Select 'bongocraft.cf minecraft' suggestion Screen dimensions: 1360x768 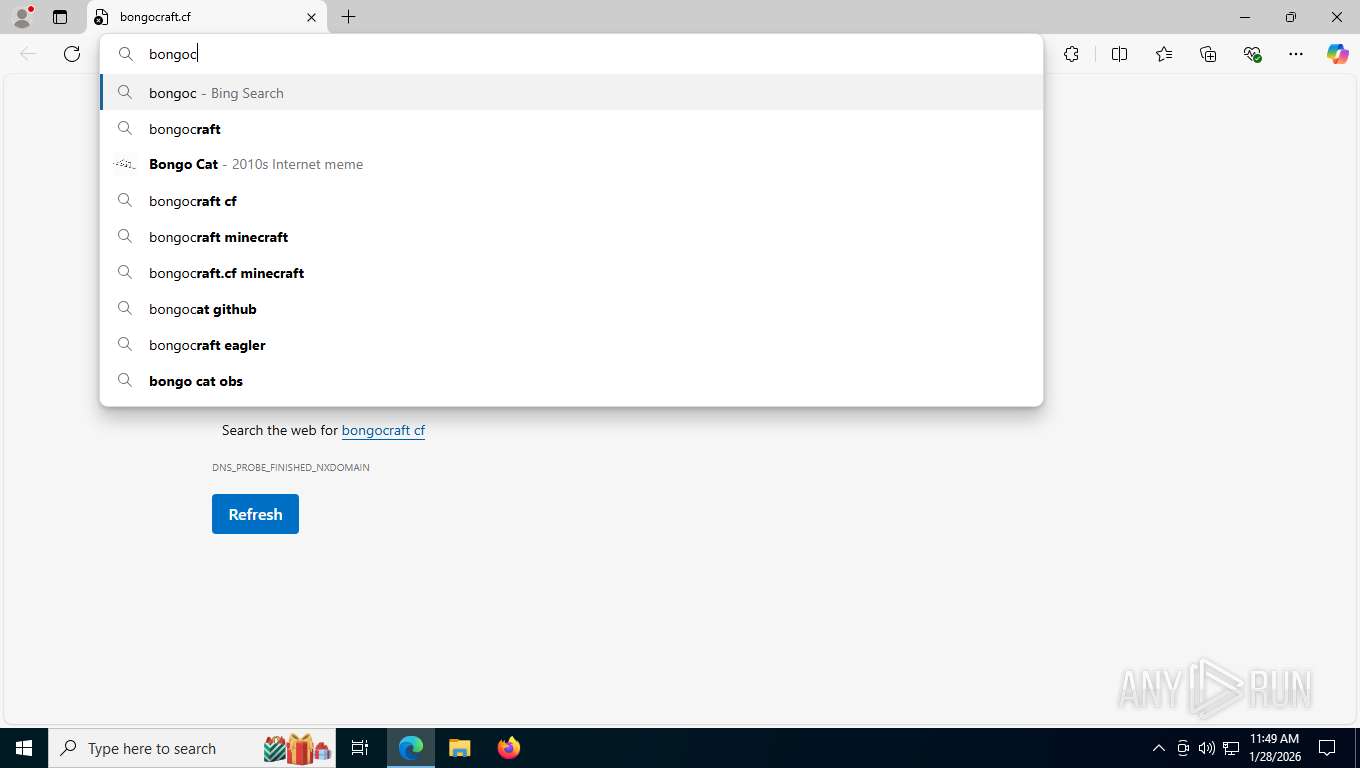pos(571,273)
